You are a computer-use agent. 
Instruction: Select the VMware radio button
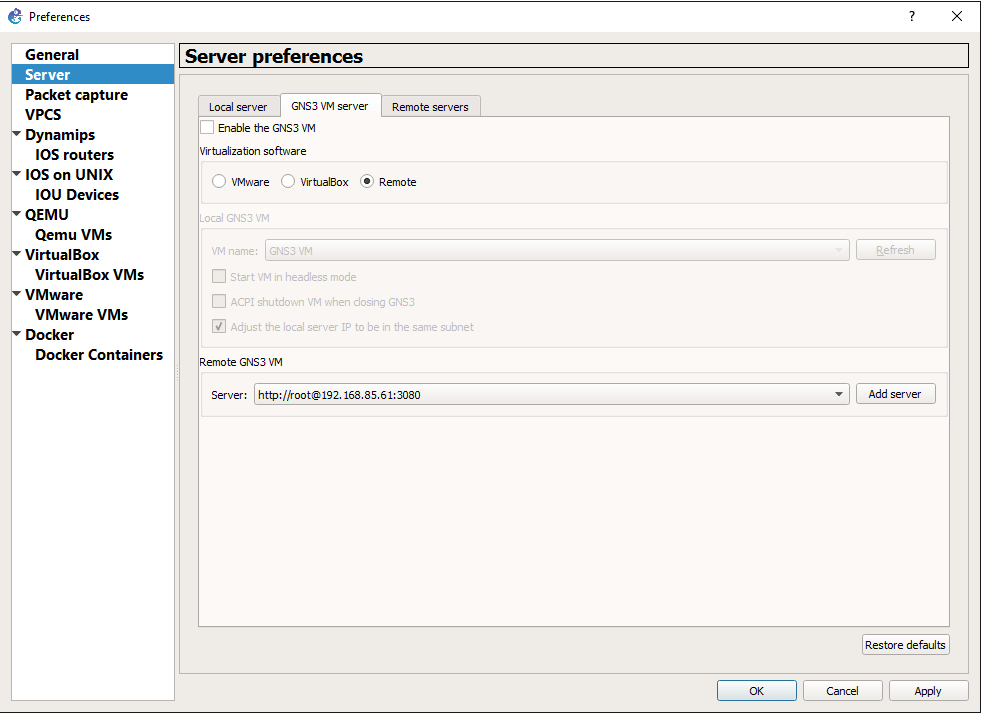point(218,181)
